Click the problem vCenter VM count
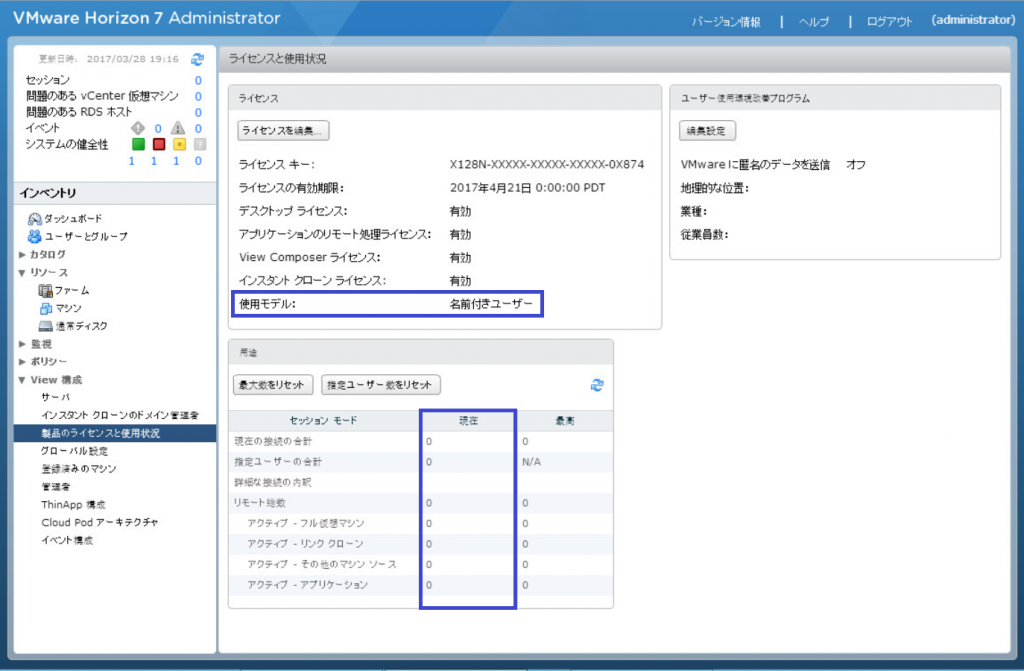 coord(198,96)
